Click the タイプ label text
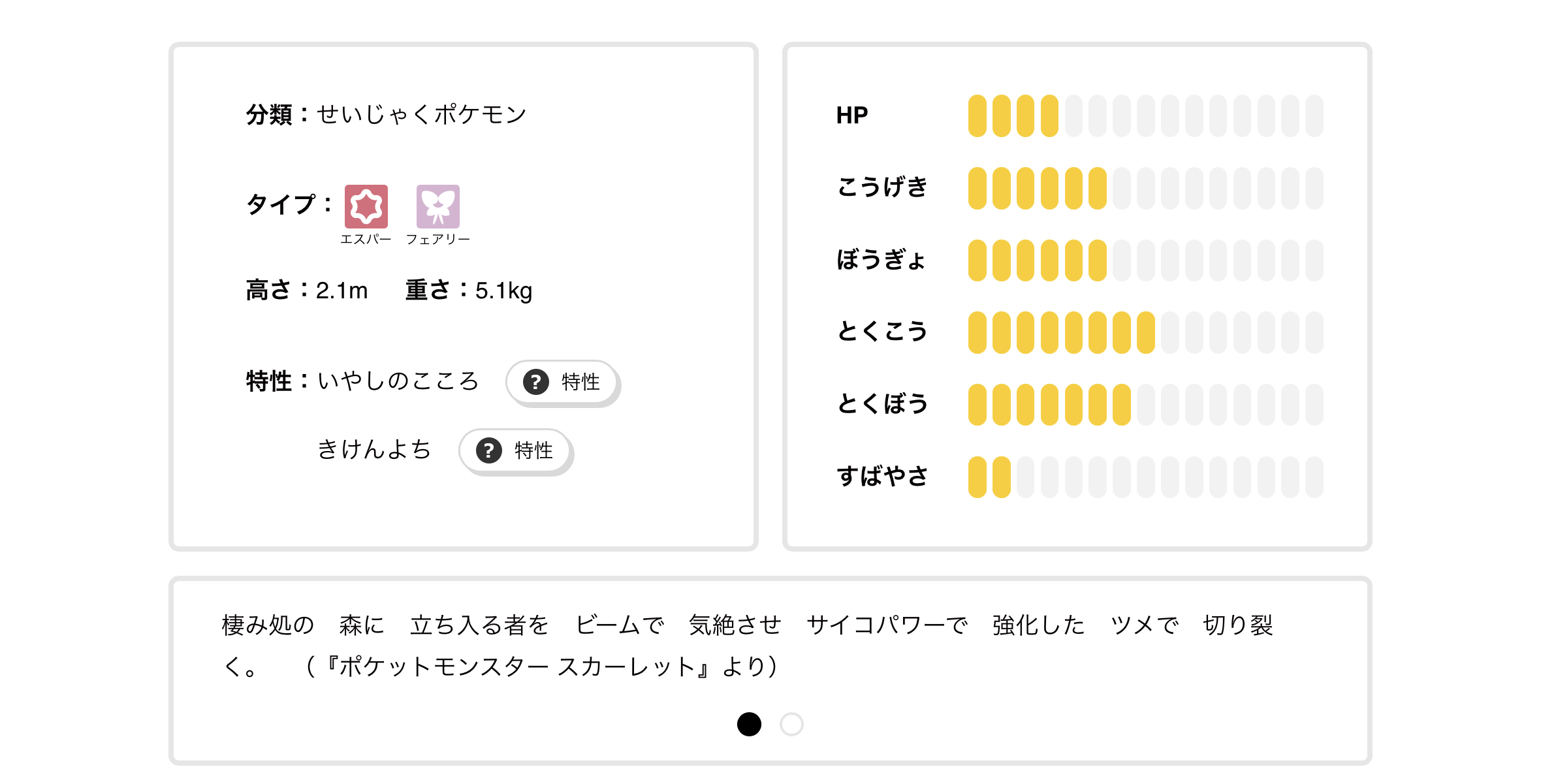The image size is (1541, 784). click(281, 205)
